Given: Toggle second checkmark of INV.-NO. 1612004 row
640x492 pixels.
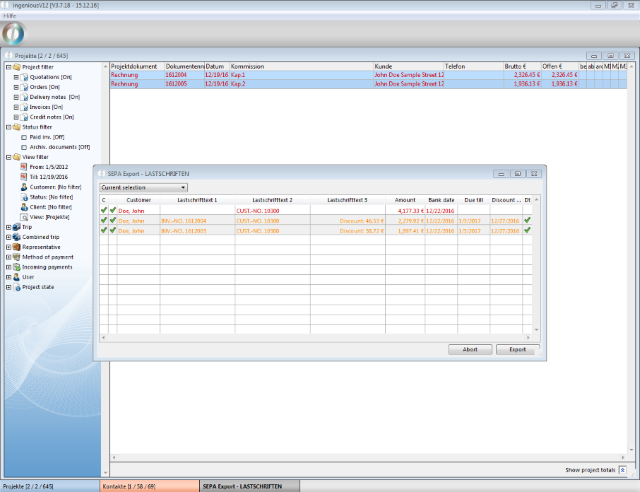Looking at the screenshot, I should coord(113,220).
